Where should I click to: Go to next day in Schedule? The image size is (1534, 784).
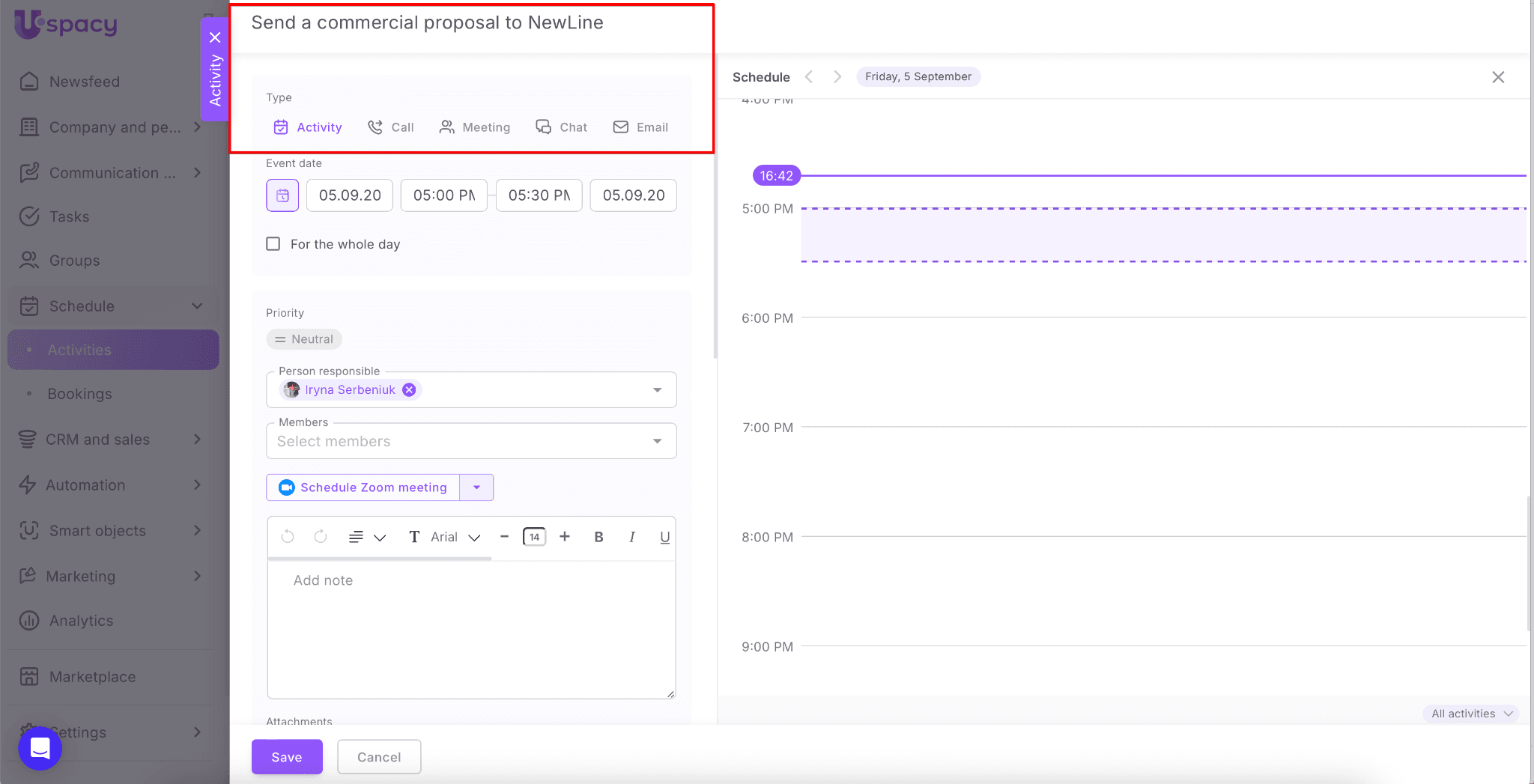(x=837, y=77)
